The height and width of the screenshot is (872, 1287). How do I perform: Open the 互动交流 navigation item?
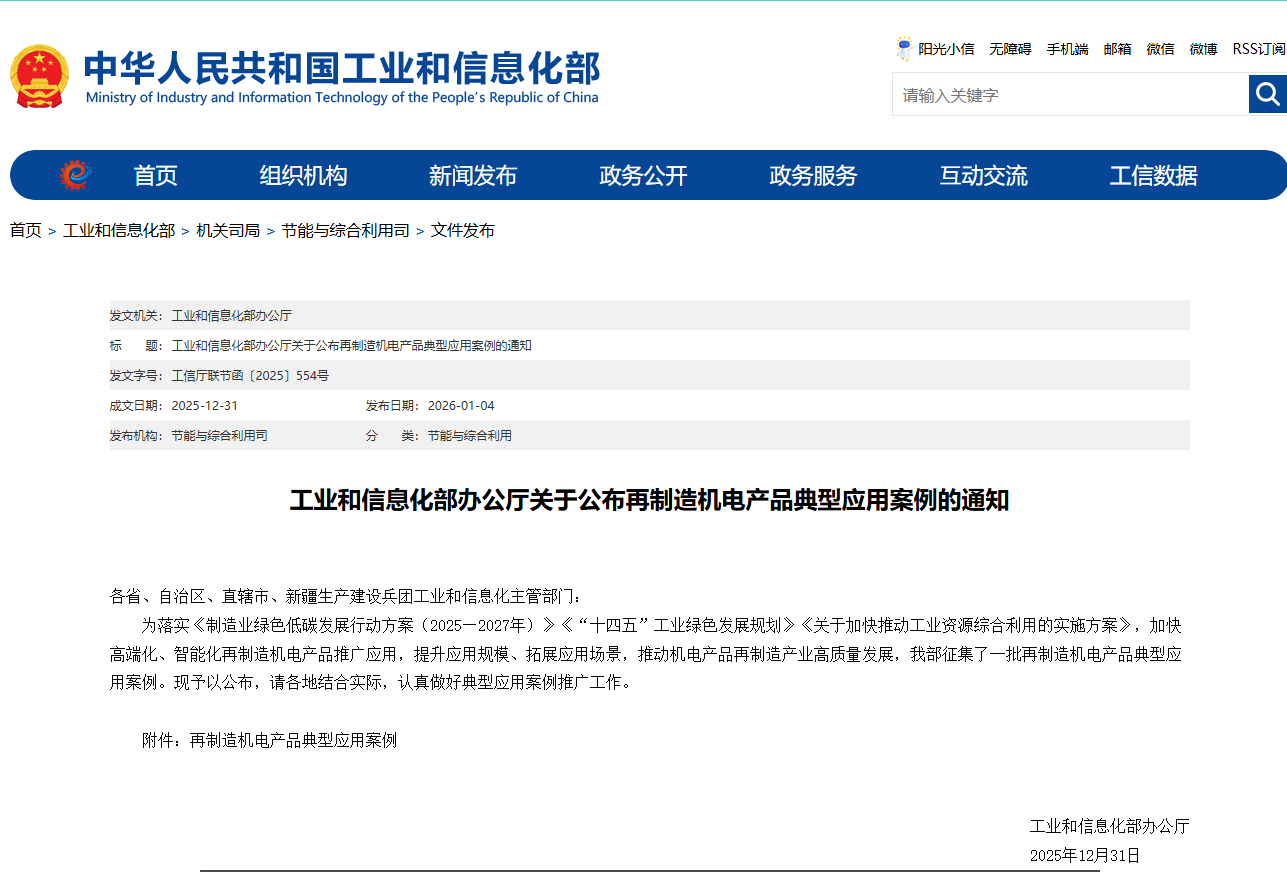(983, 176)
